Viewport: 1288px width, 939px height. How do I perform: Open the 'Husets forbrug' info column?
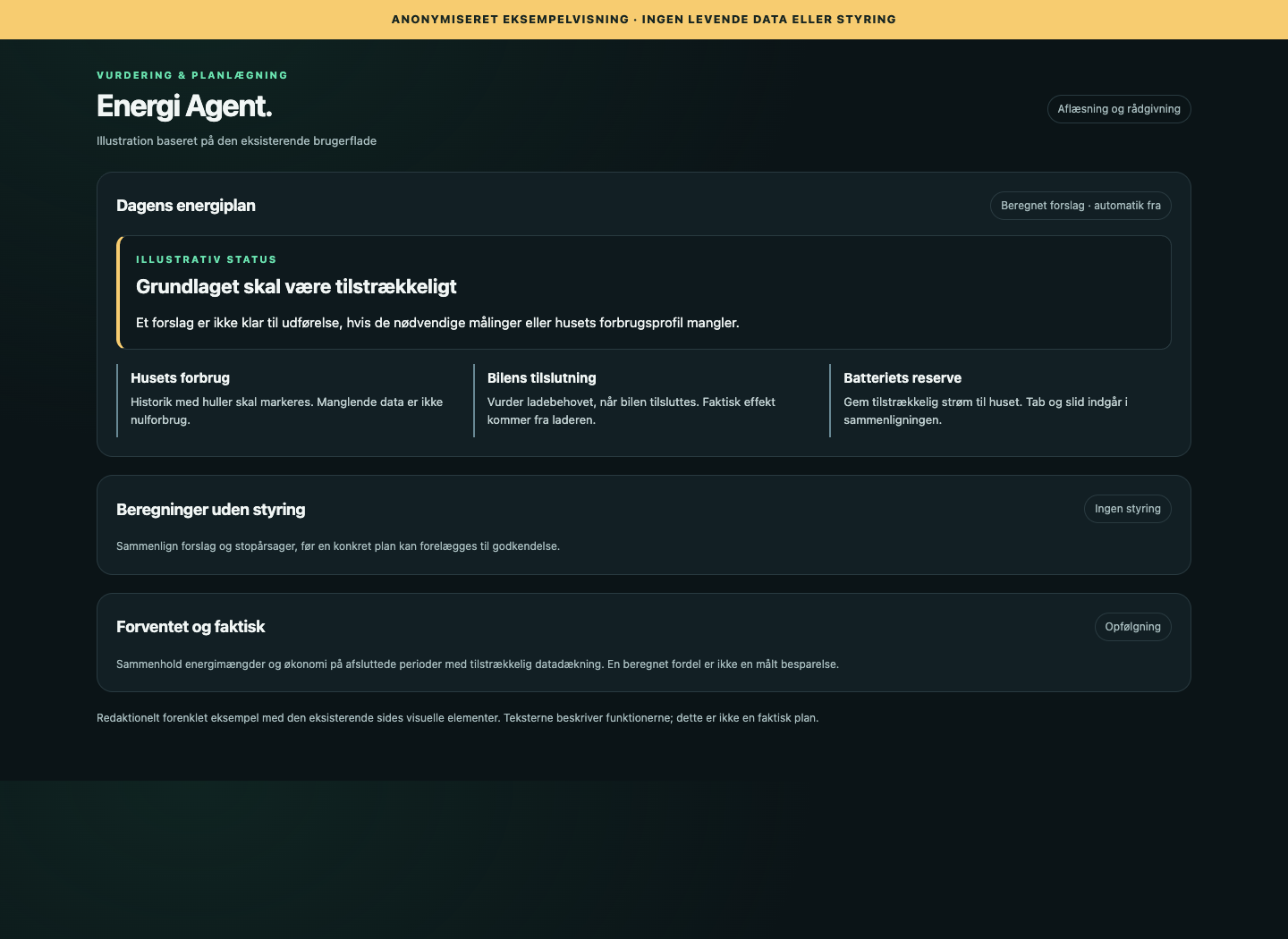pyautogui.click(x=288, y=401)
